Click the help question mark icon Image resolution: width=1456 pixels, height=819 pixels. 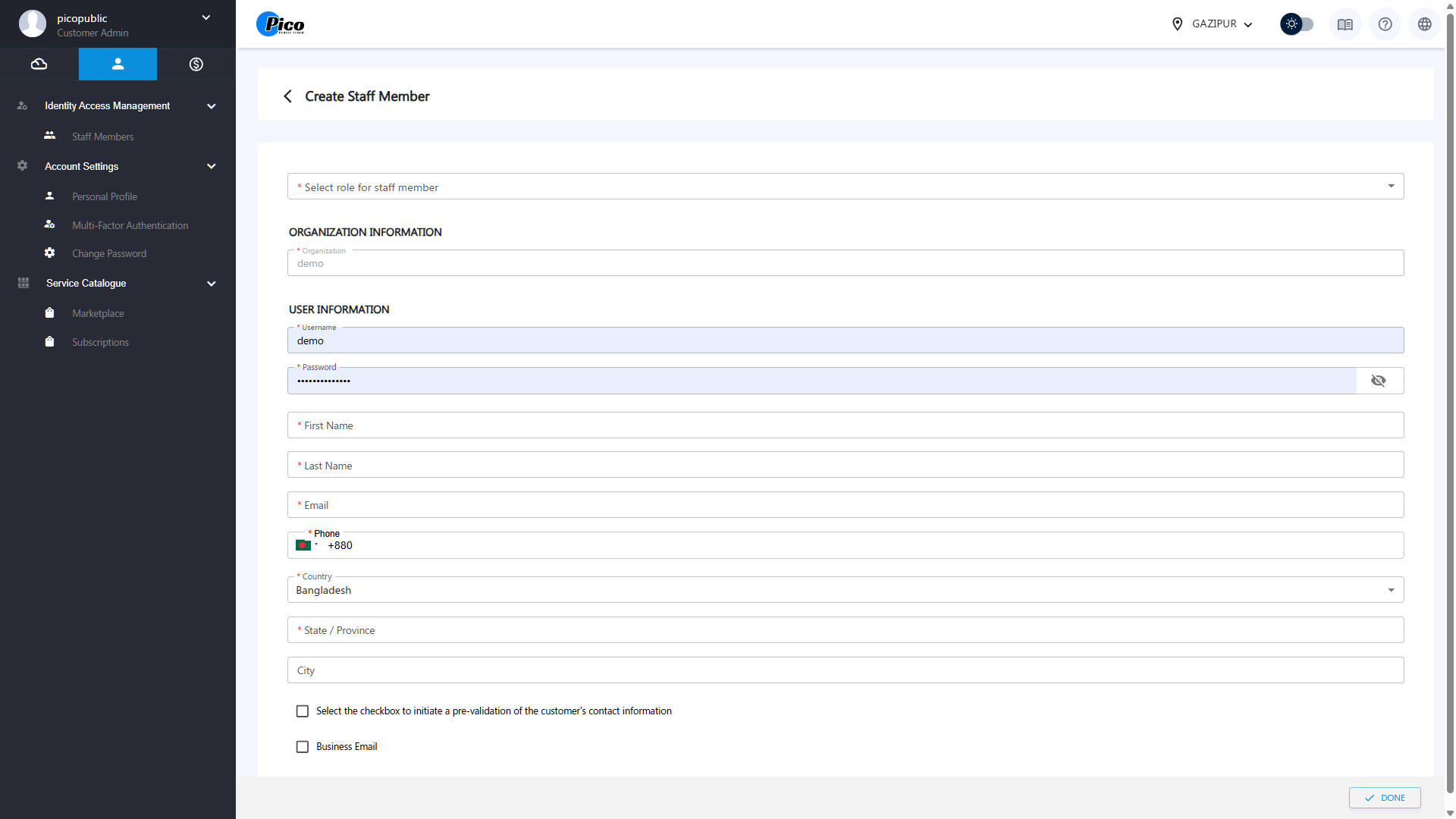[1385, 24]
